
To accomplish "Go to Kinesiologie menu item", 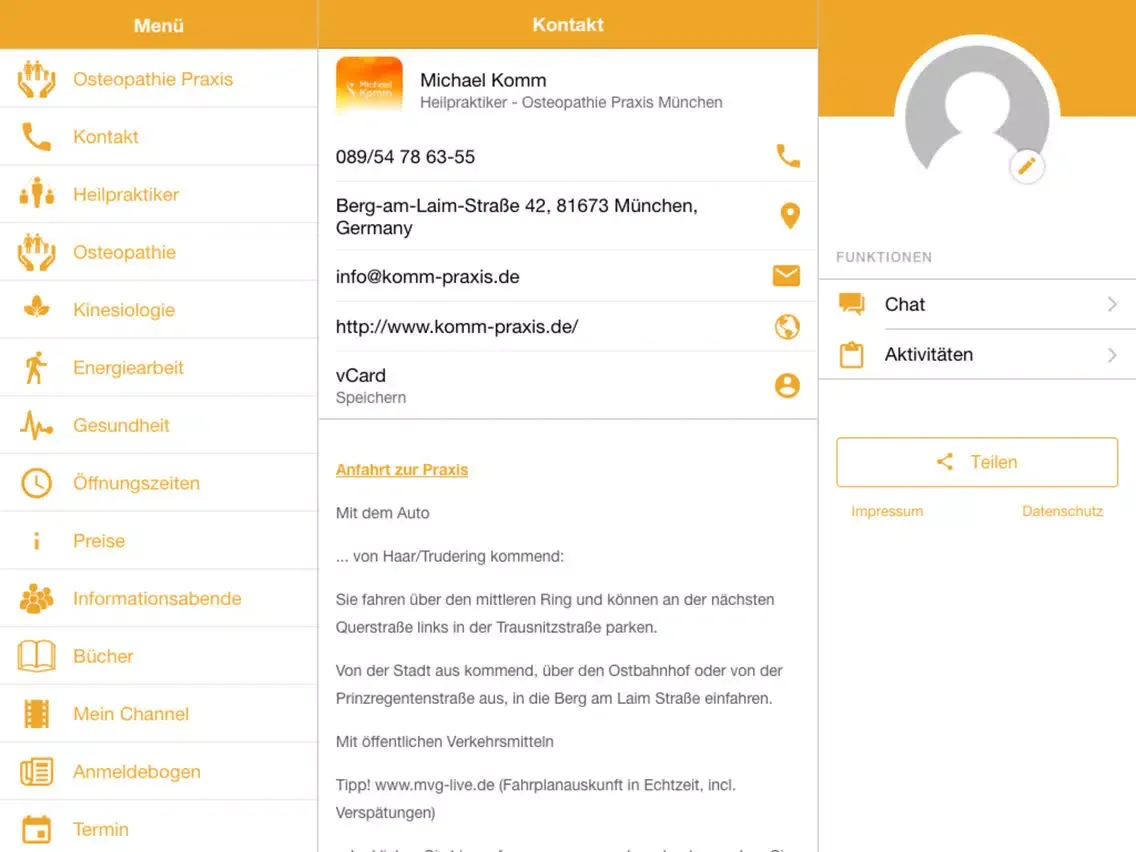I will pos(159,309).
